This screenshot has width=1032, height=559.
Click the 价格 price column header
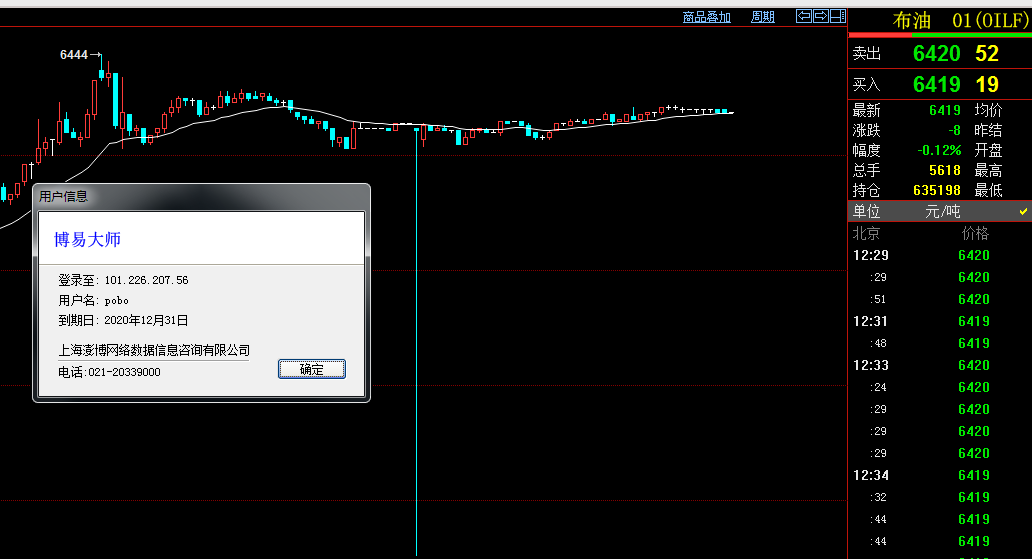click(x=974, y=234)
